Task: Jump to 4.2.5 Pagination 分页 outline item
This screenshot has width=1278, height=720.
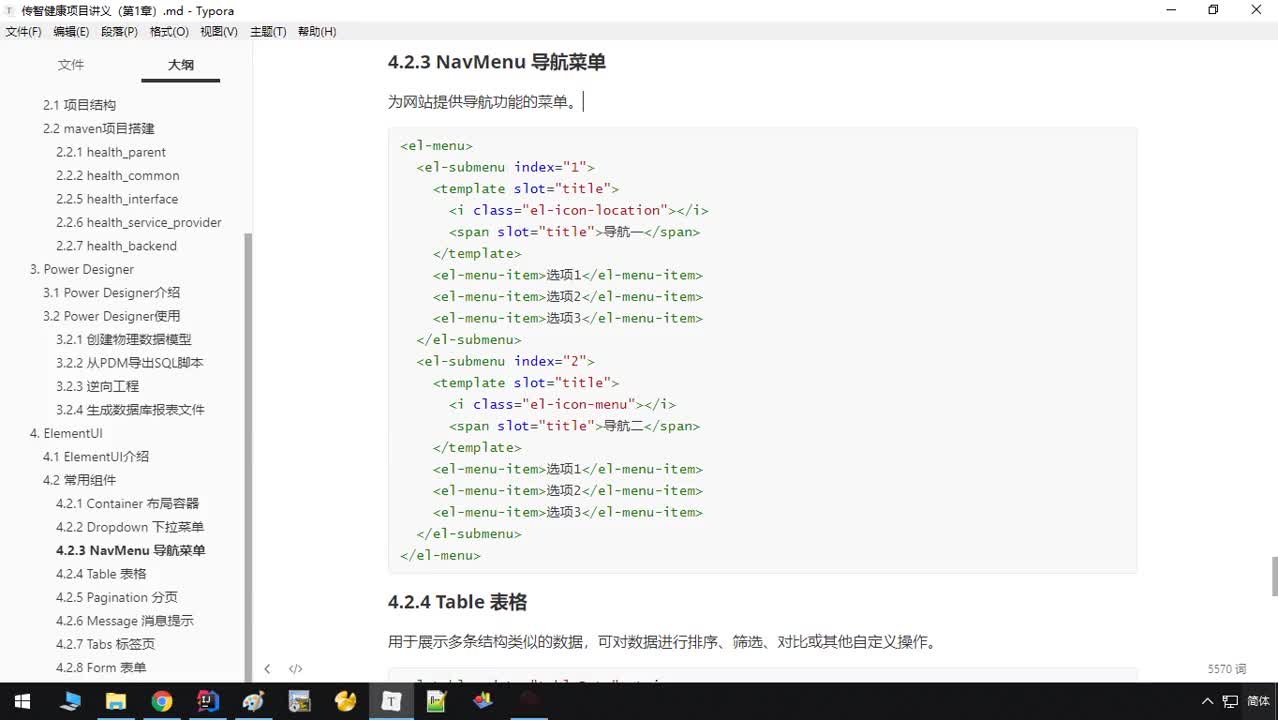Action: pos(117,597)
